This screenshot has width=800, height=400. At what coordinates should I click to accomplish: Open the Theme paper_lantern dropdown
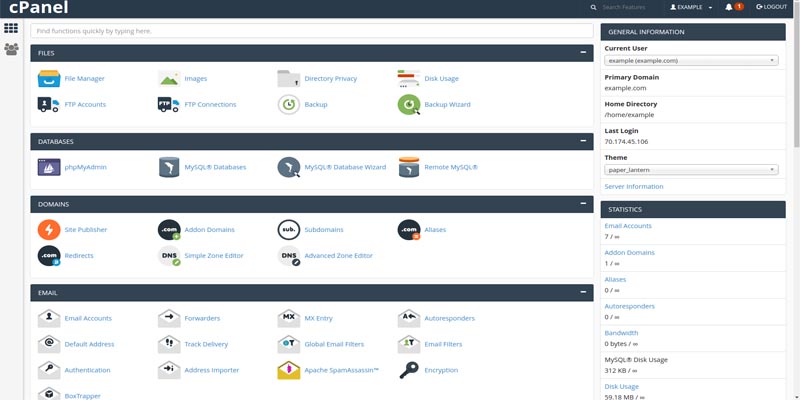coord(691,170)
